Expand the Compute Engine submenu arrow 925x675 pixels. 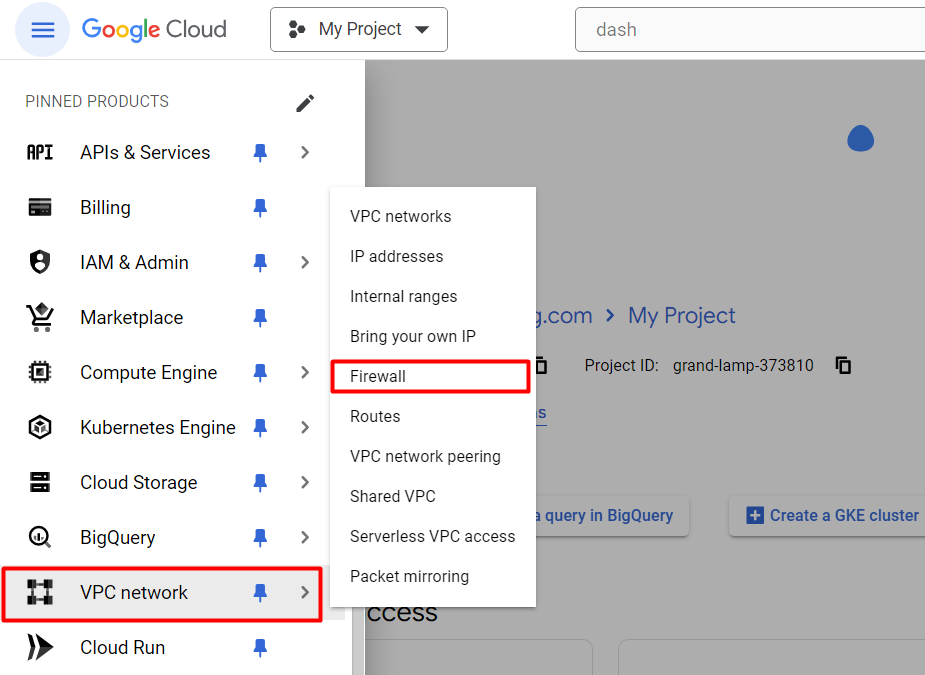pyautogui.click(x=305, y=372)
